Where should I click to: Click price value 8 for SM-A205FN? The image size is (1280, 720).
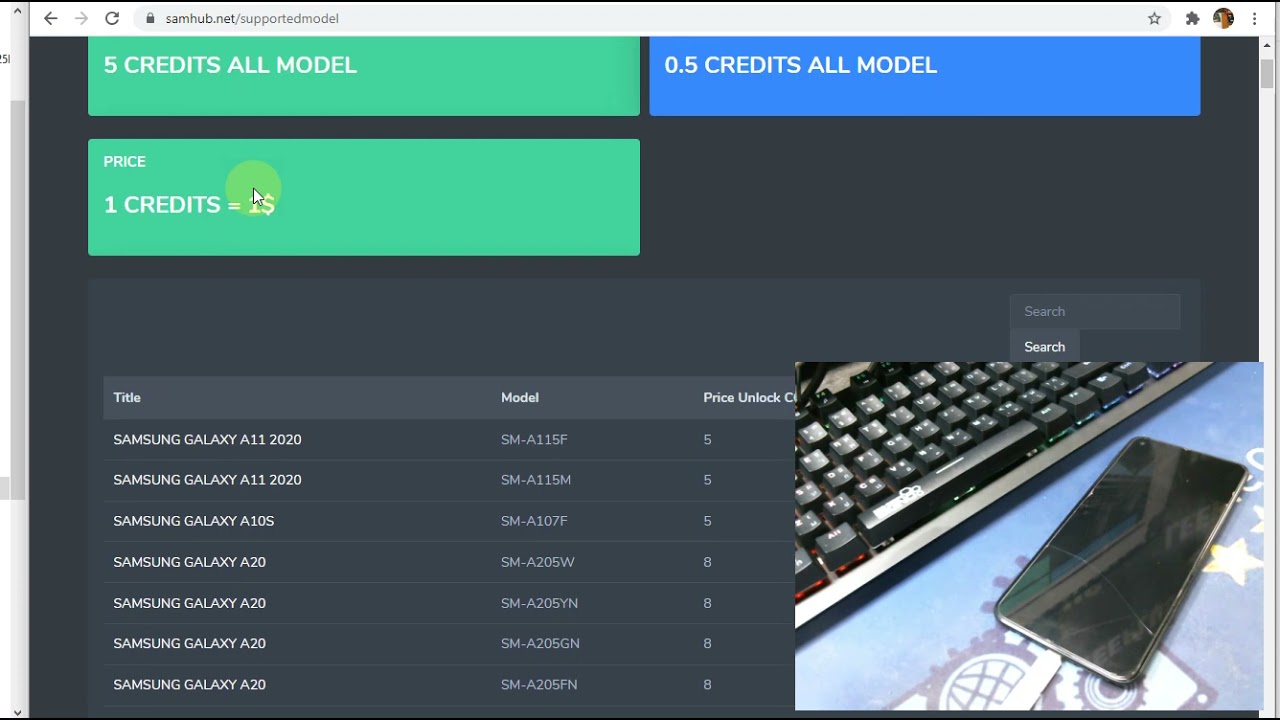pyautogui.click(x=707, y=684)
